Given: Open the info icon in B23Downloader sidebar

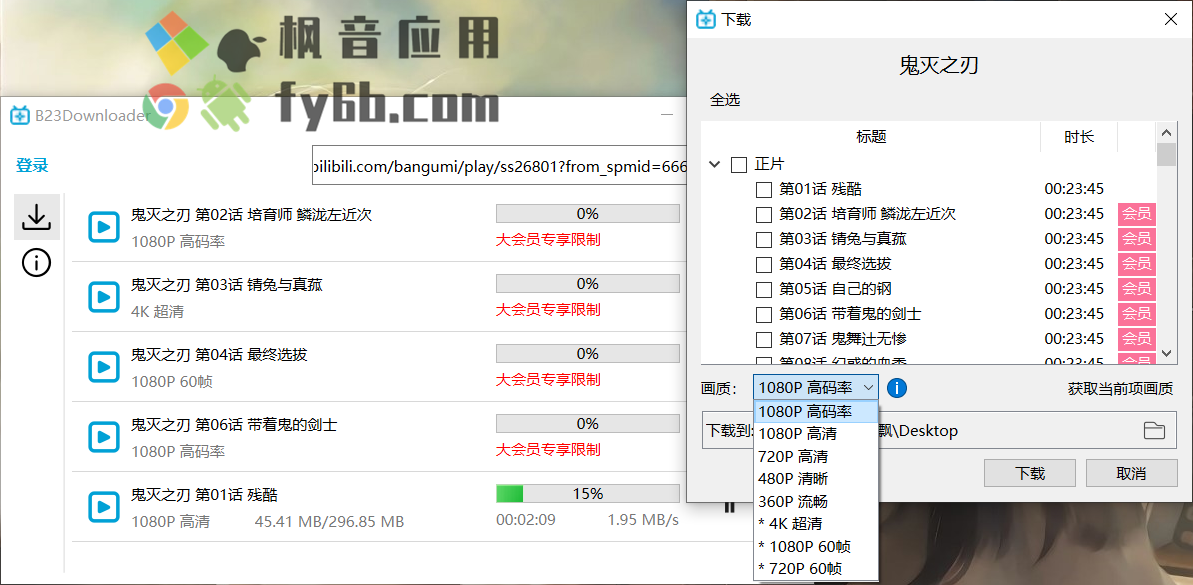Looking at the screenshot, I should coord(37,263).
